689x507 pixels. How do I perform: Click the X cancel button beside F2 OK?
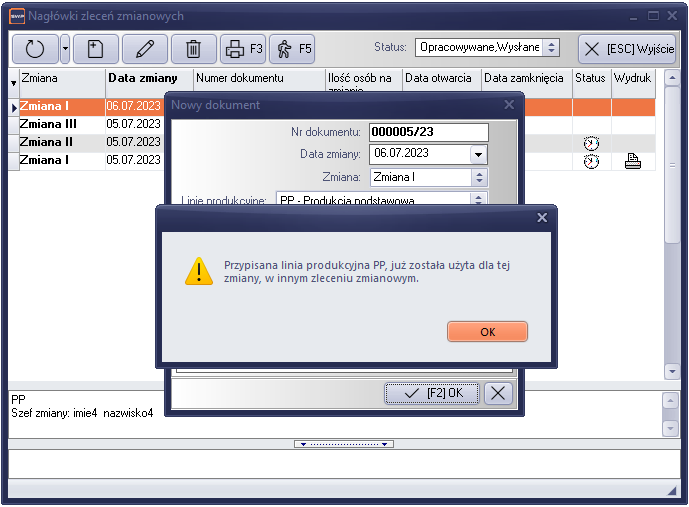(x=498, y=393)
